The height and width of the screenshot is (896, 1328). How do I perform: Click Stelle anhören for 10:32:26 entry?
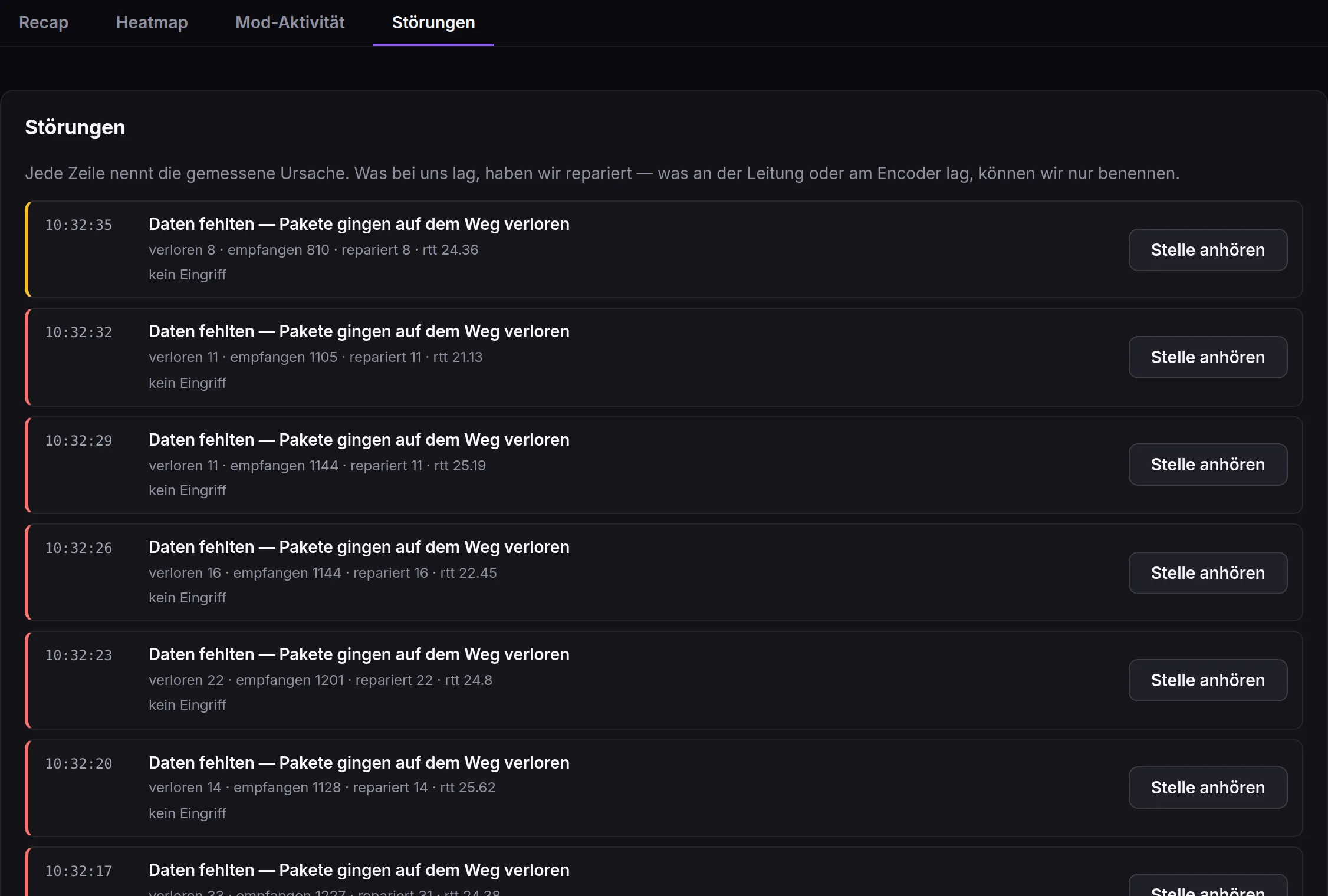(x=1208, y=573)
